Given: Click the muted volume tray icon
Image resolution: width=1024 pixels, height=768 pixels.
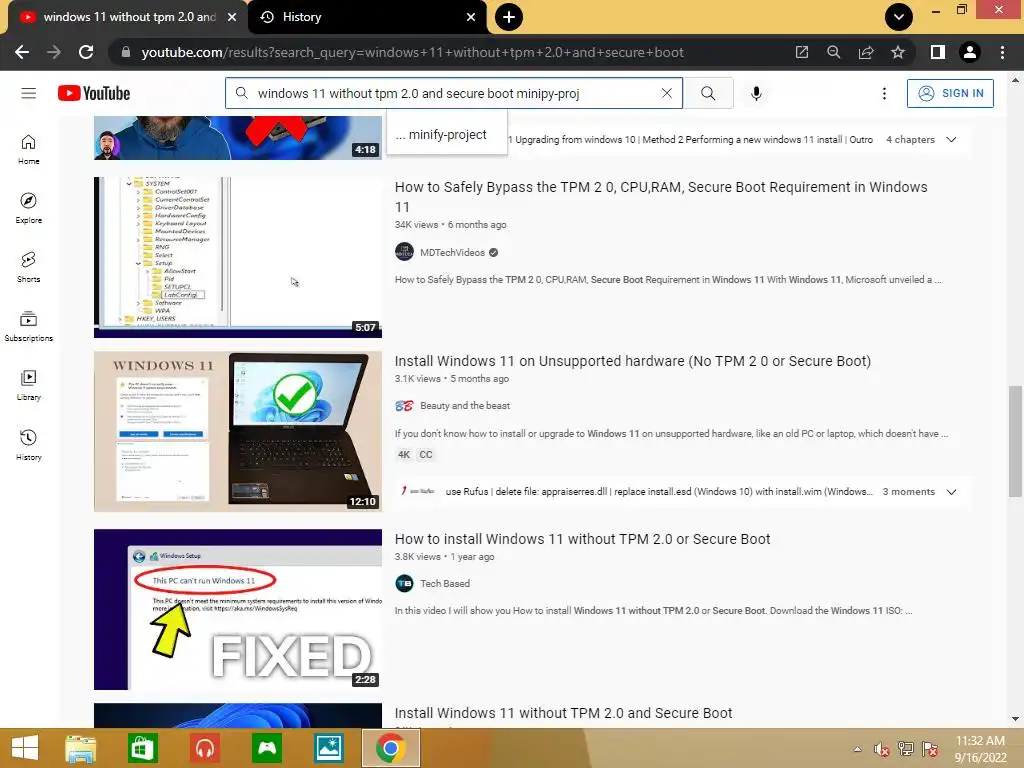Looking at the screenshot, I should [x=881, y=749].
